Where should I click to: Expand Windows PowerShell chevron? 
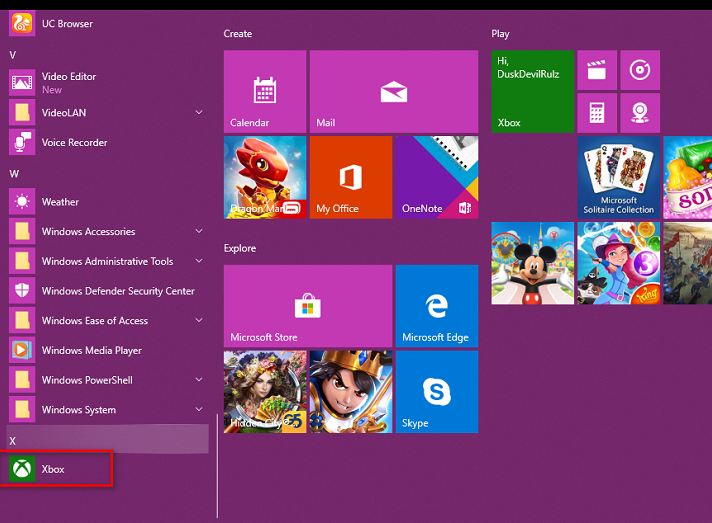[199, 380]
